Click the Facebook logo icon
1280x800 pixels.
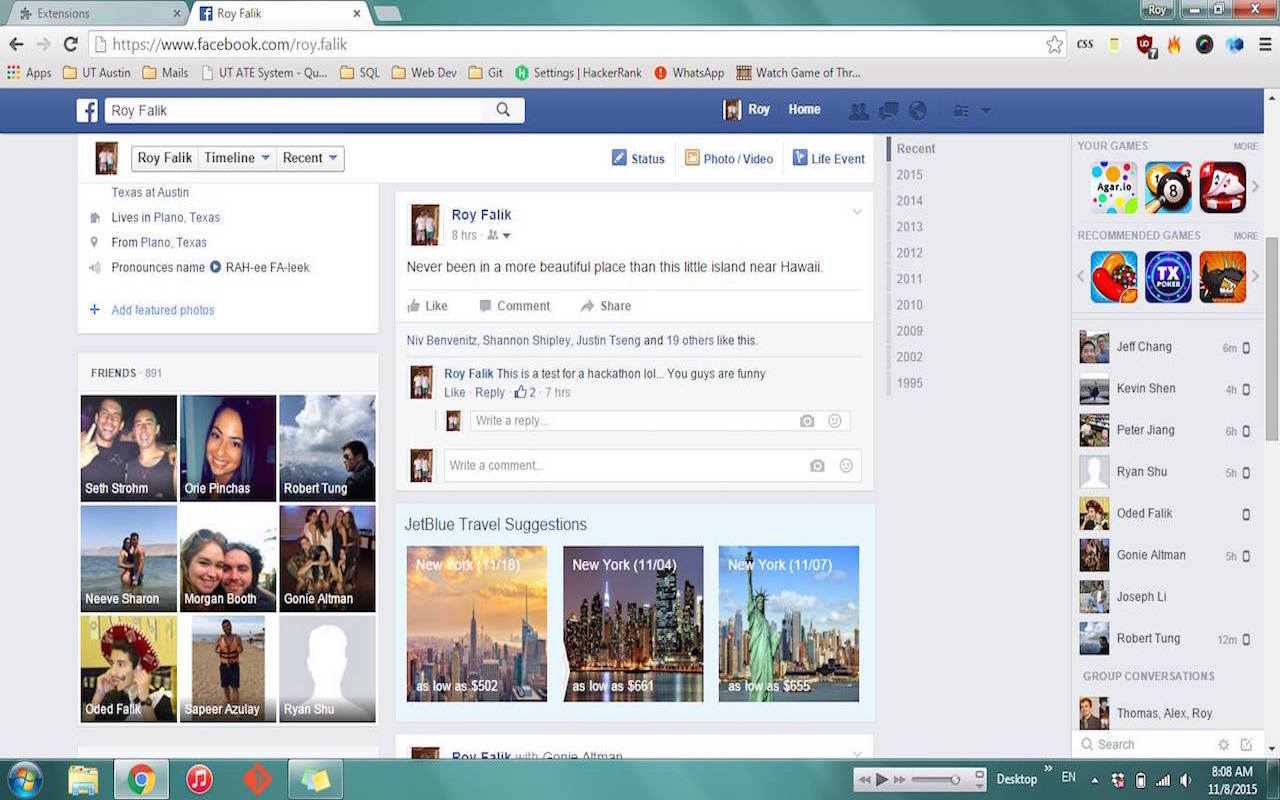click(87, 110)
